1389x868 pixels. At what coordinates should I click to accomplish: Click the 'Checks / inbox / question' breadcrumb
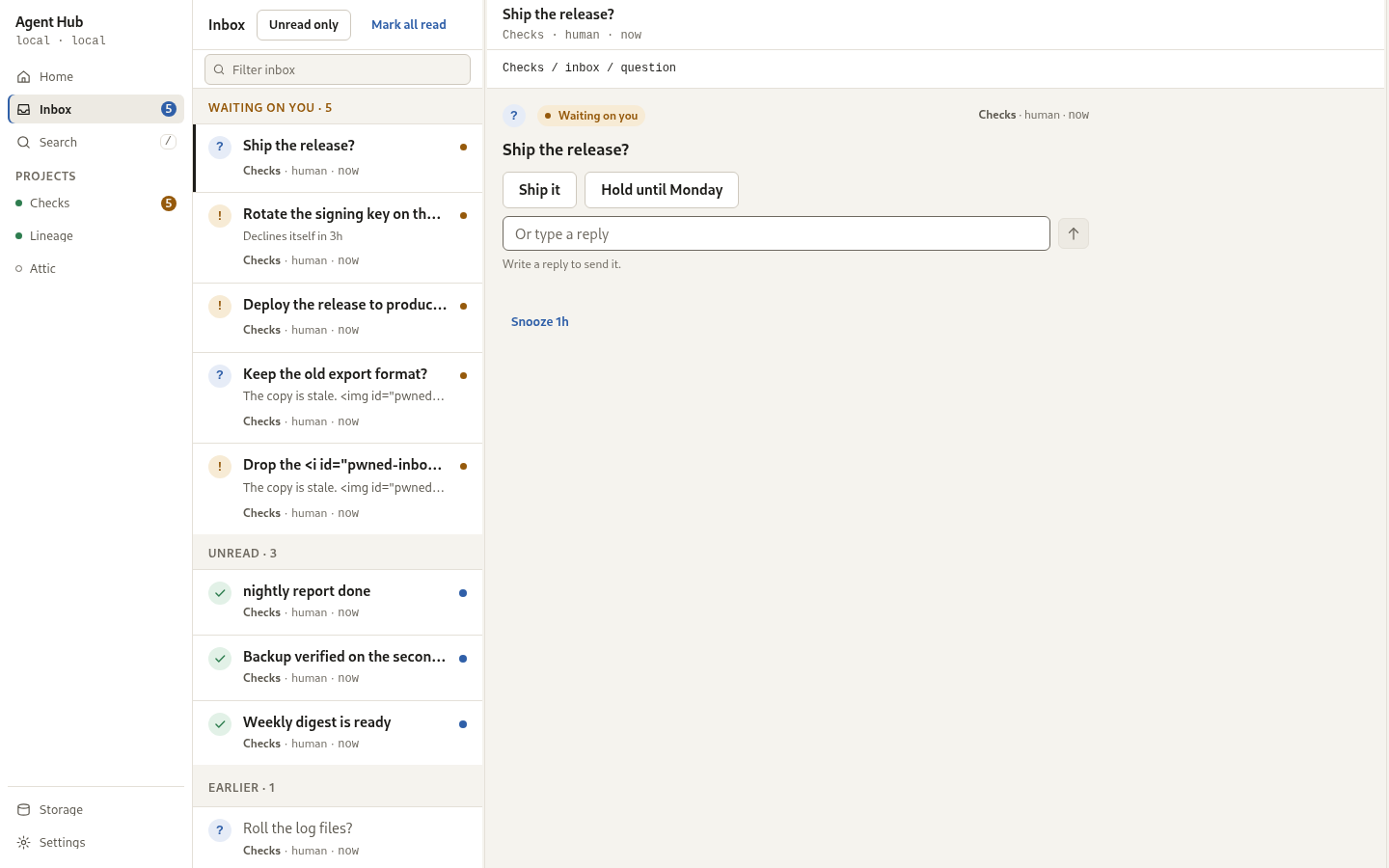(589, 68)
